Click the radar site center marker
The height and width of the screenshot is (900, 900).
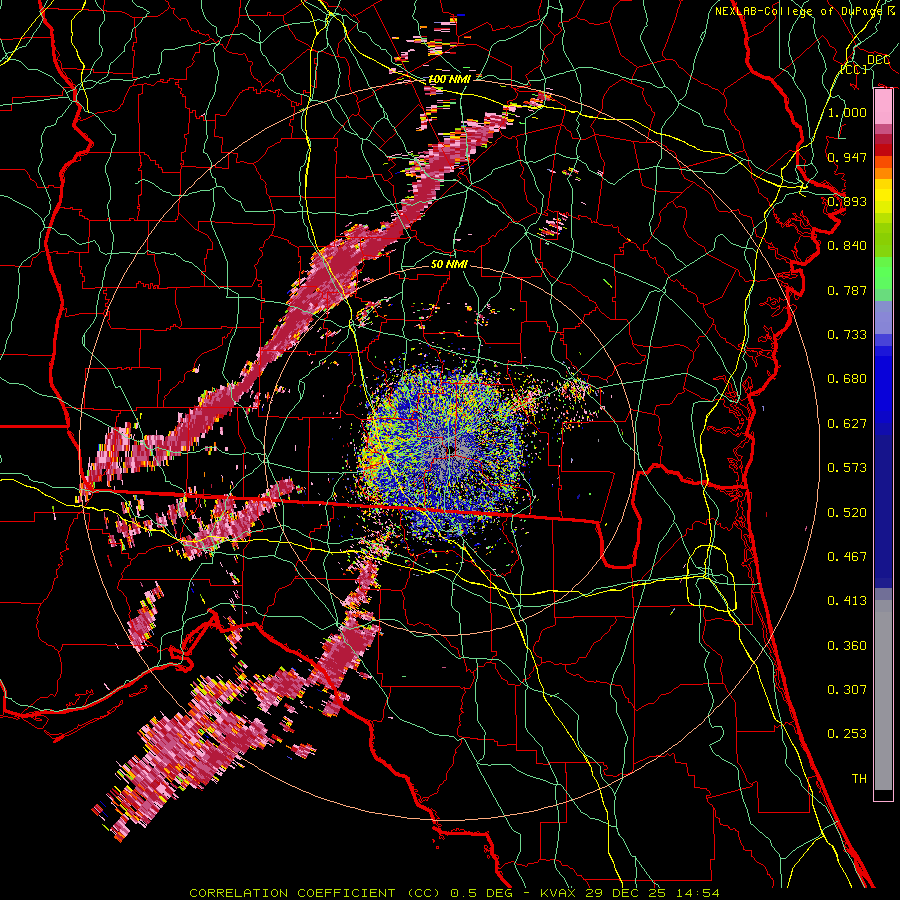450,448
